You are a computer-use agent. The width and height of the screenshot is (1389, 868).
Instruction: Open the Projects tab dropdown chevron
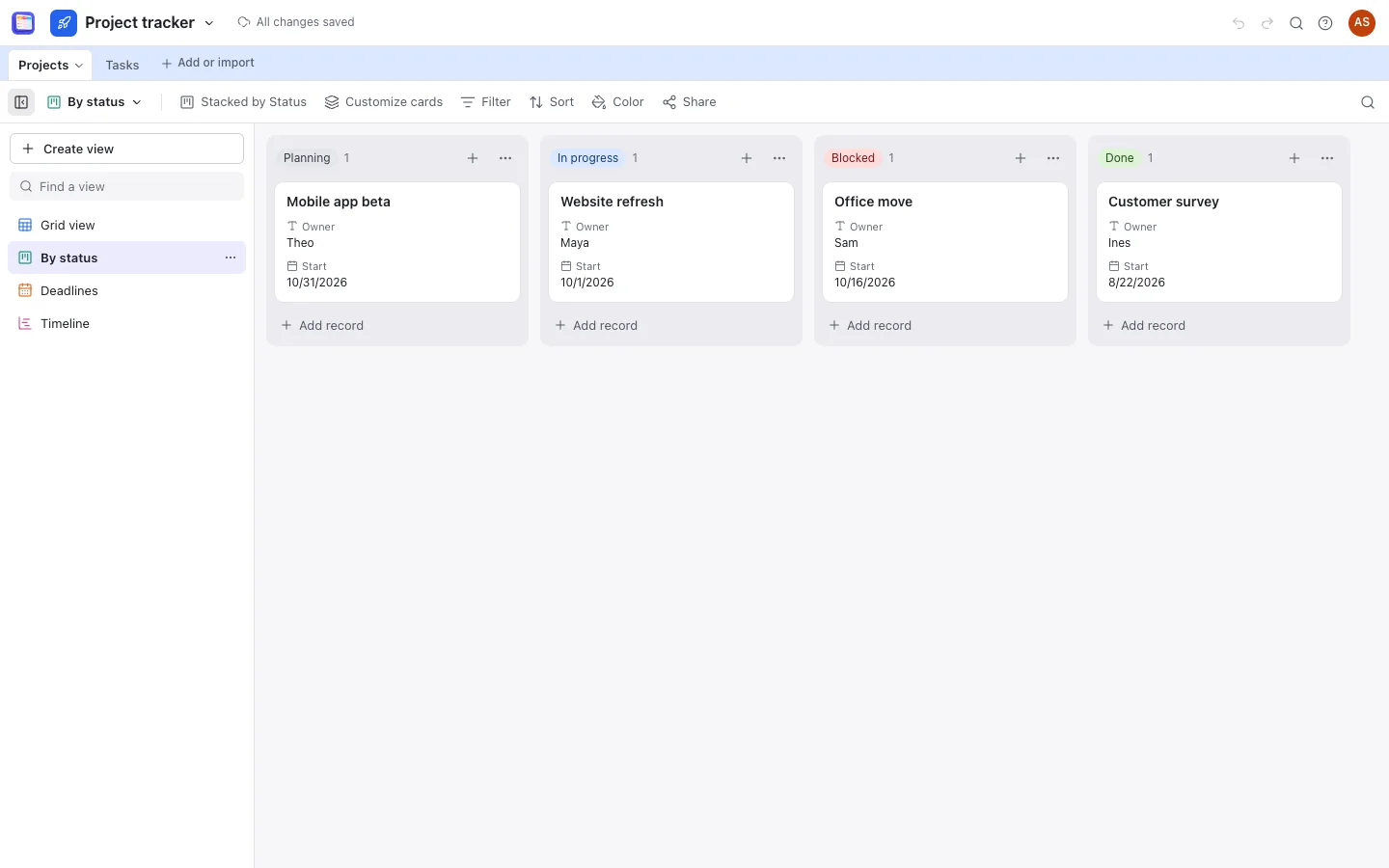point(79,66)
